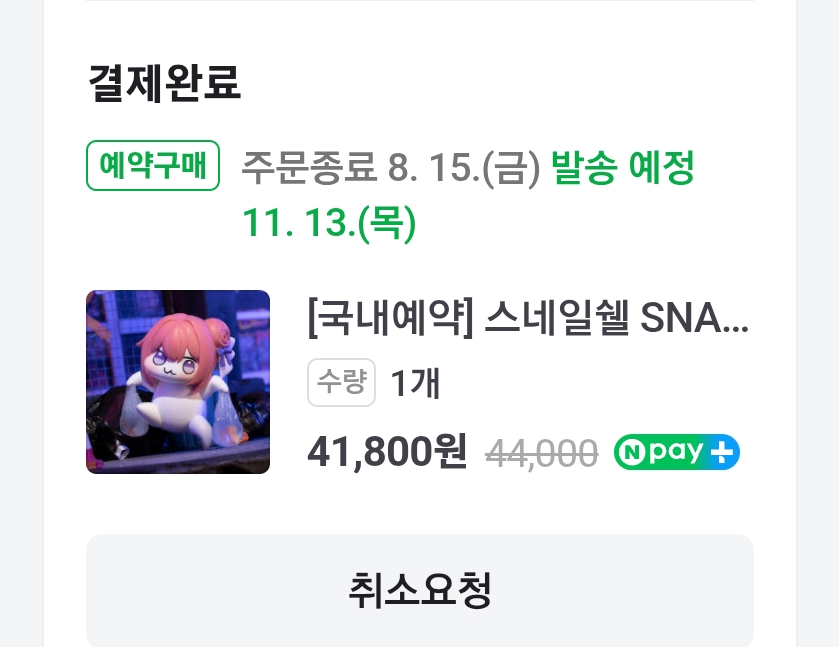Open the snail figure product thumbnail
Screen dimensions: 839x647
178,382
